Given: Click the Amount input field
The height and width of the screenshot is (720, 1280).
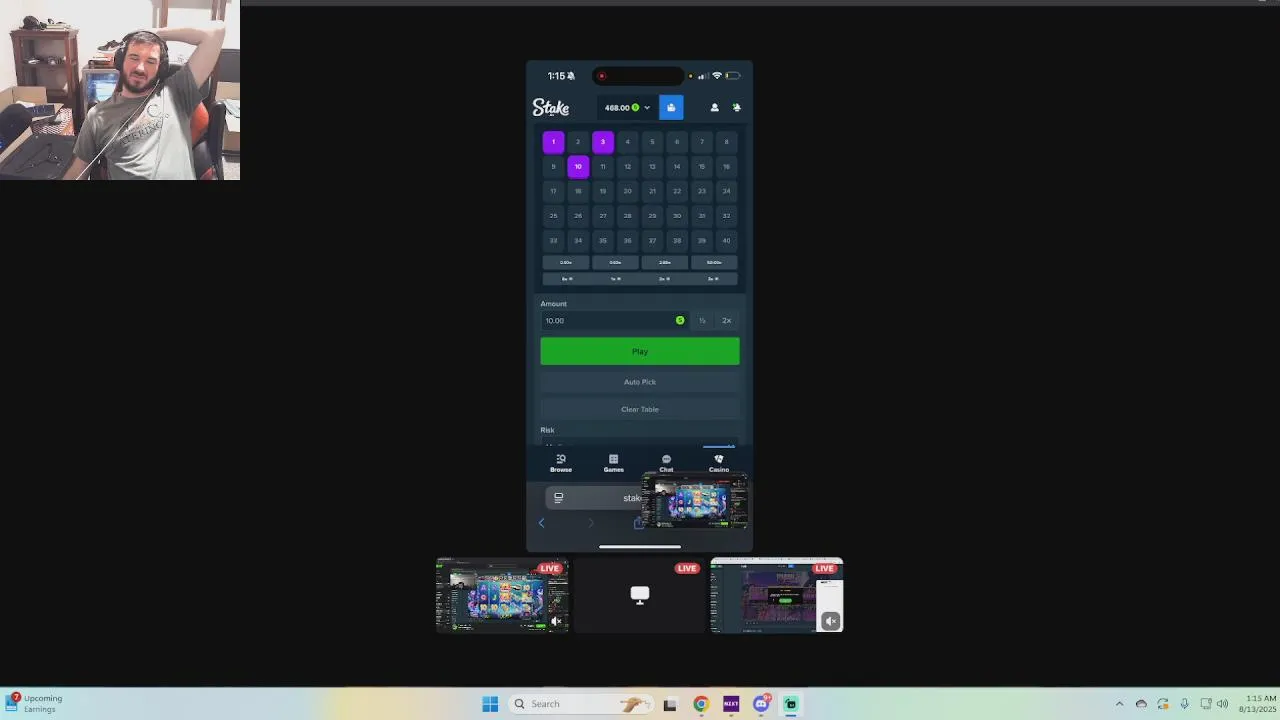Looking at the screenshot, I should 614,320.
